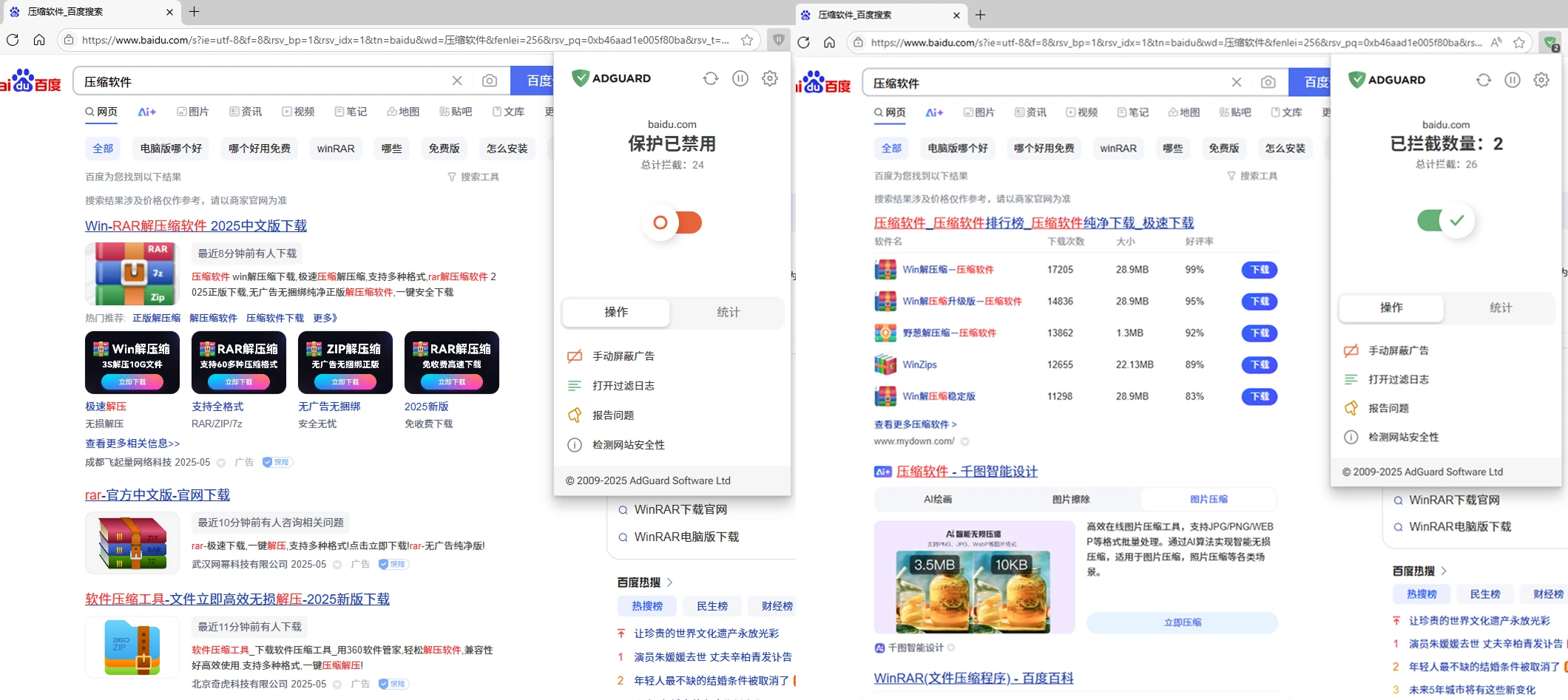The height and width of the screenshot is (700, 1568).
Task: Switch to 统计 tab in left AdGuard popup
Action: (x=728, y=313)
